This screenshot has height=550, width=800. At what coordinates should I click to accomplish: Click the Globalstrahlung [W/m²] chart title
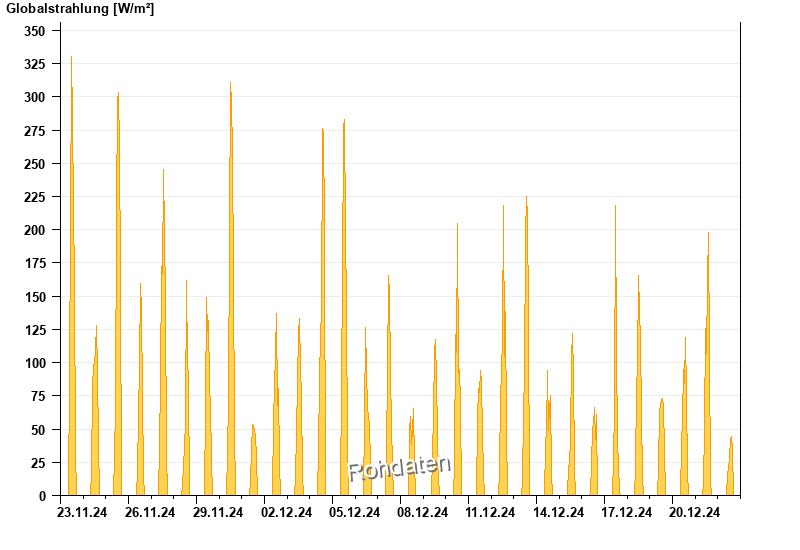click(80, 9)
